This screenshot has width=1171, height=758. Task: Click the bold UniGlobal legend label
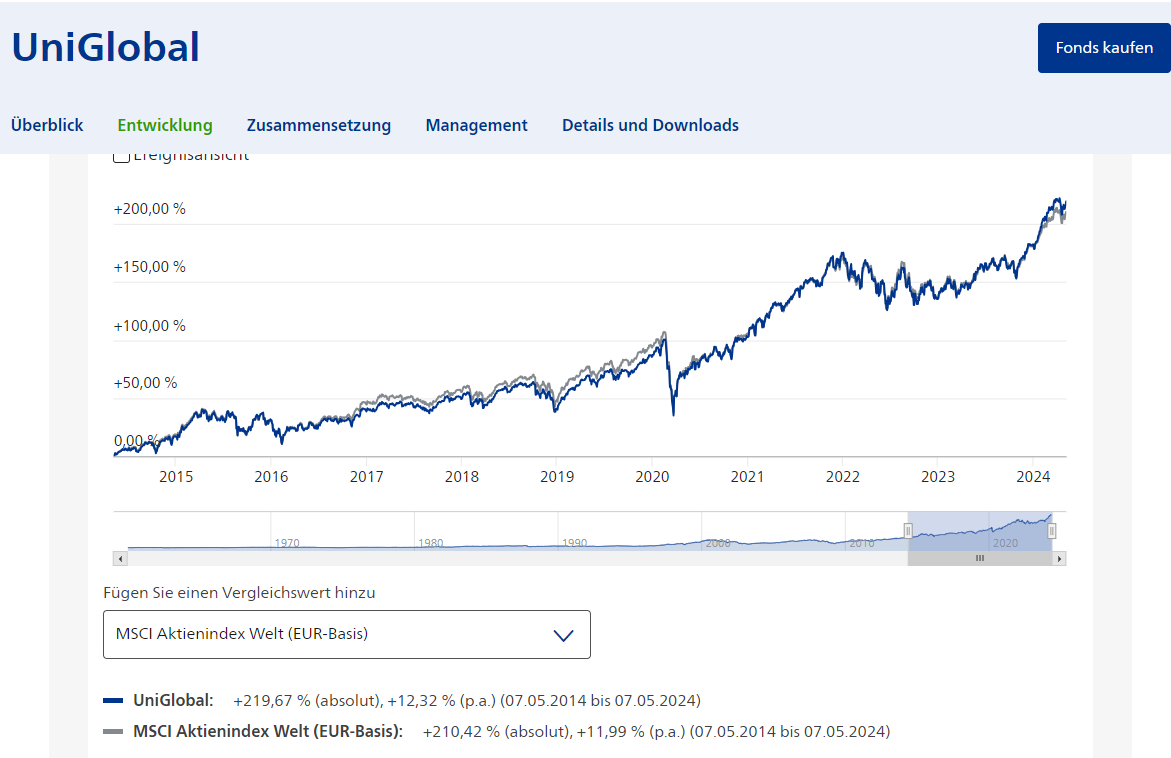[173, 700]
